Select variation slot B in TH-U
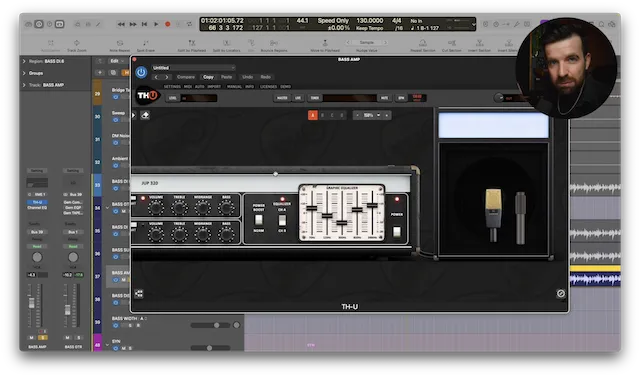This screenshot has width=640, height=377. pos(322,115)
